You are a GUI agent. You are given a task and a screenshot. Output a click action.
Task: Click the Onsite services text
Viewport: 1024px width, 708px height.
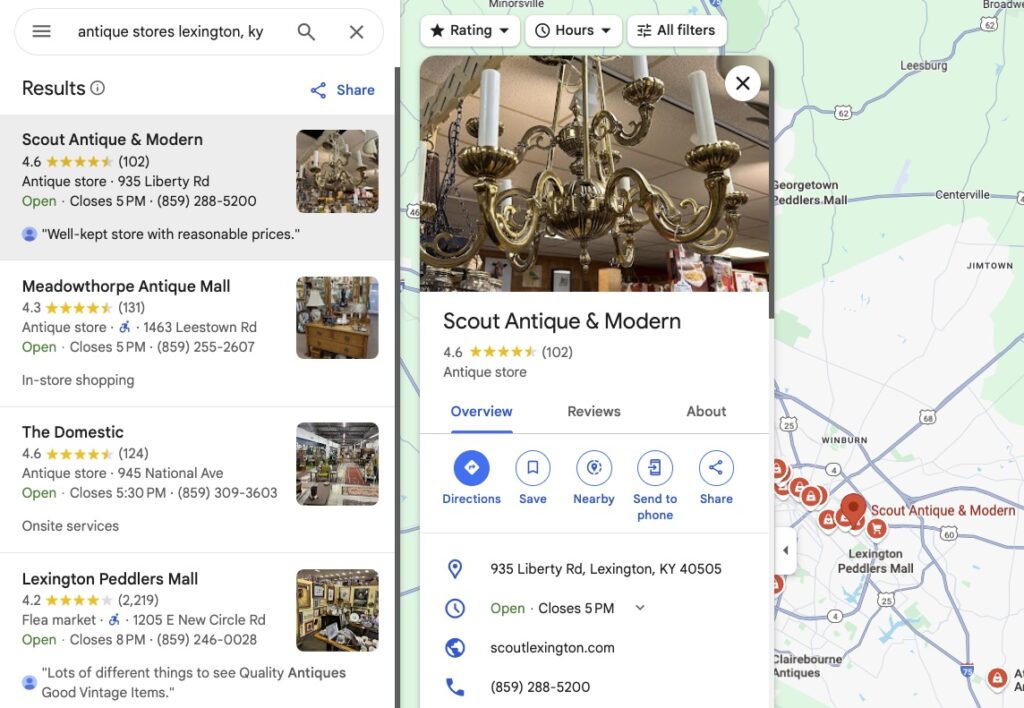(71, 526)
